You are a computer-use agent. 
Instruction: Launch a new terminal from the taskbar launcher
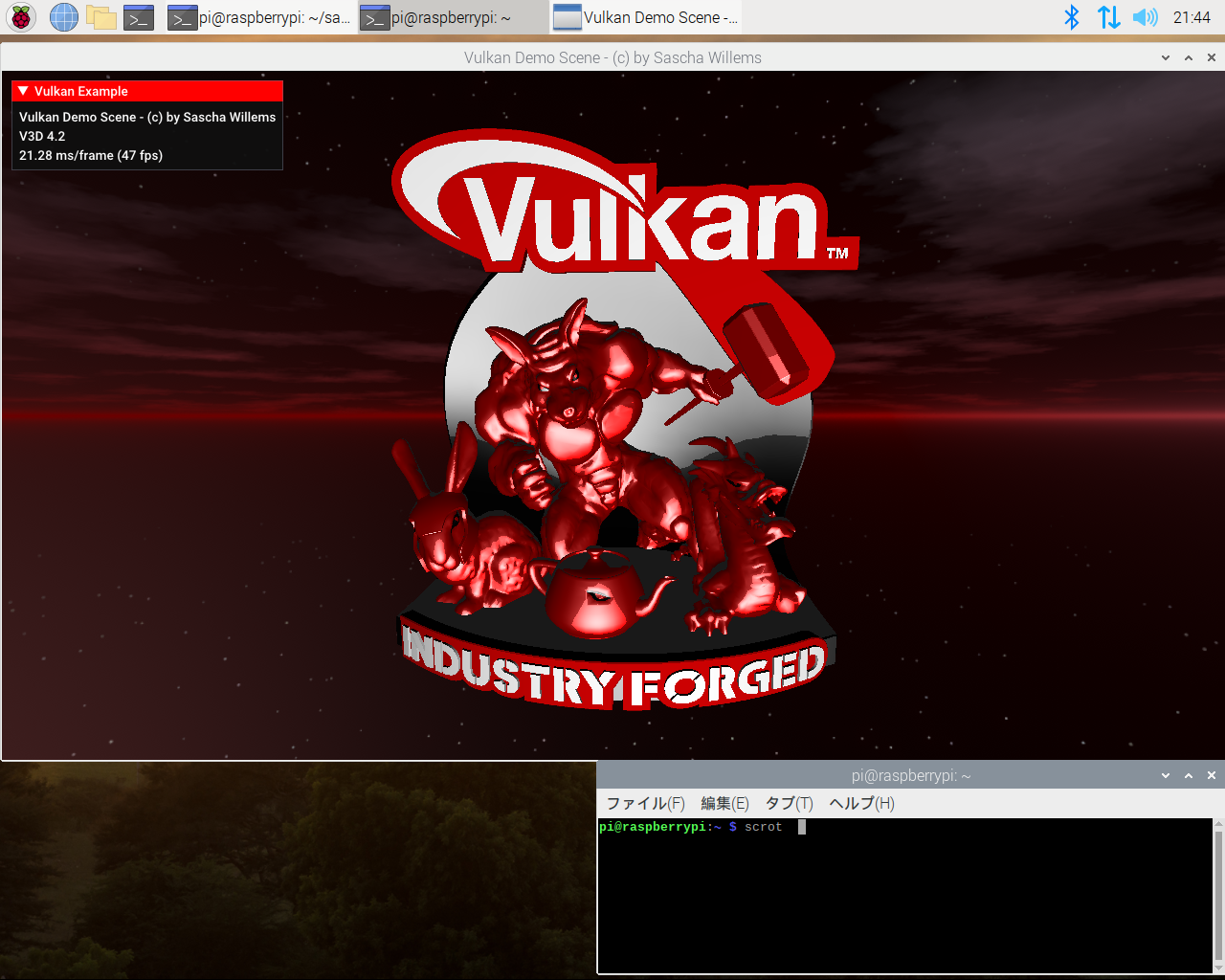(138, 16)
